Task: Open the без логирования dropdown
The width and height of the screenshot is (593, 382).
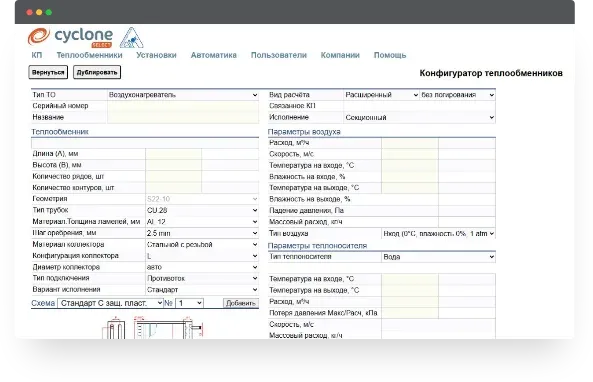Action: 458,95
